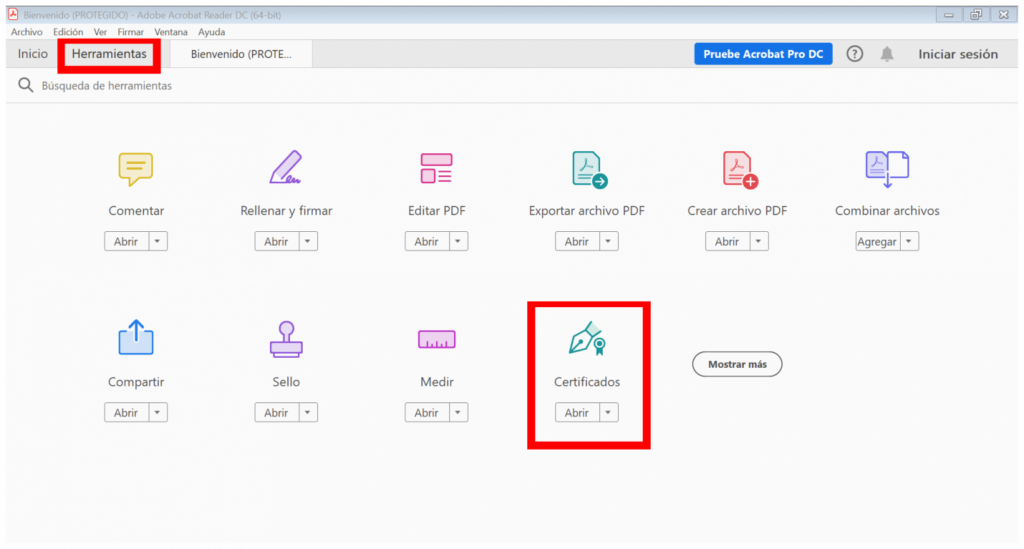Click the Rellenar y firmar label
The height and width of the screenshot is (549, 1024).
pos(286,211)
